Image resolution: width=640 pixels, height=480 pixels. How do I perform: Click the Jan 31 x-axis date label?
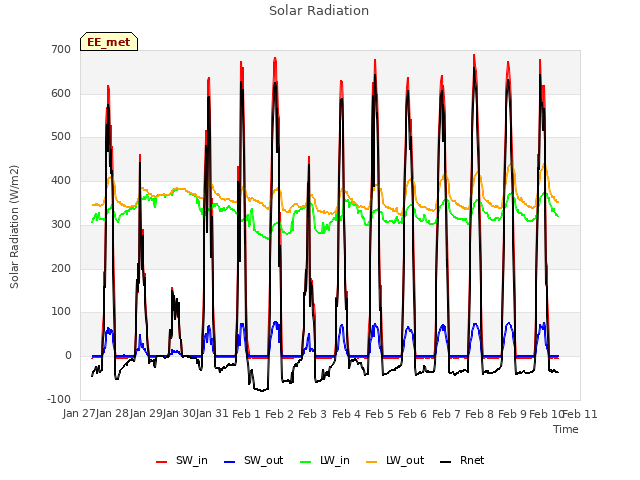coord(212,414)
